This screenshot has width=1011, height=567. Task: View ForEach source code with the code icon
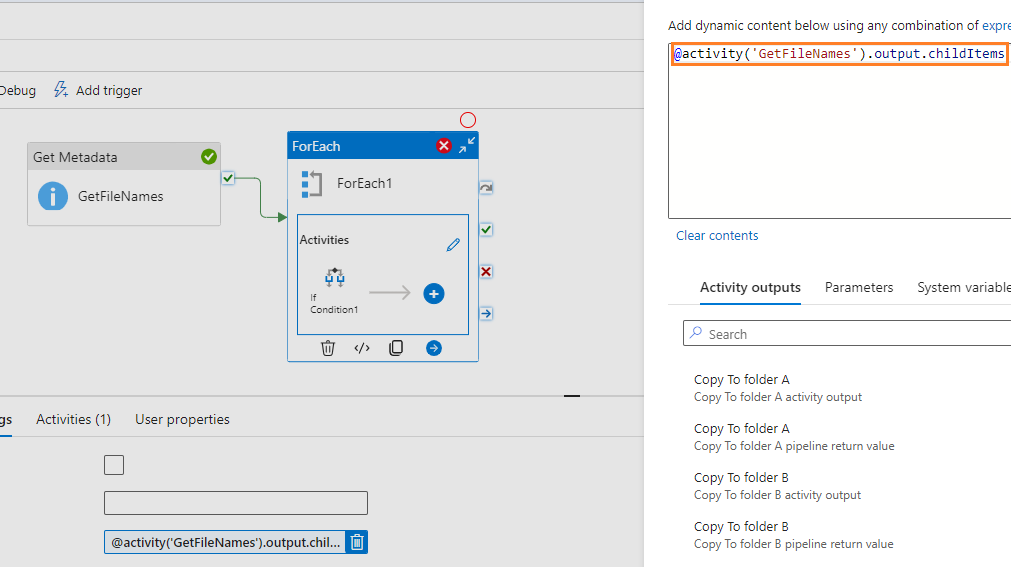click(x=362, y=348)
